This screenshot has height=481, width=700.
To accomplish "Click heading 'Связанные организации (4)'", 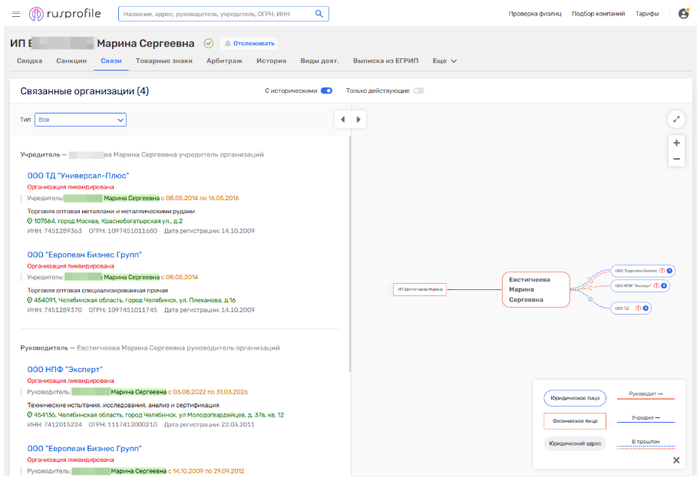I will click(x=84, y=91).
